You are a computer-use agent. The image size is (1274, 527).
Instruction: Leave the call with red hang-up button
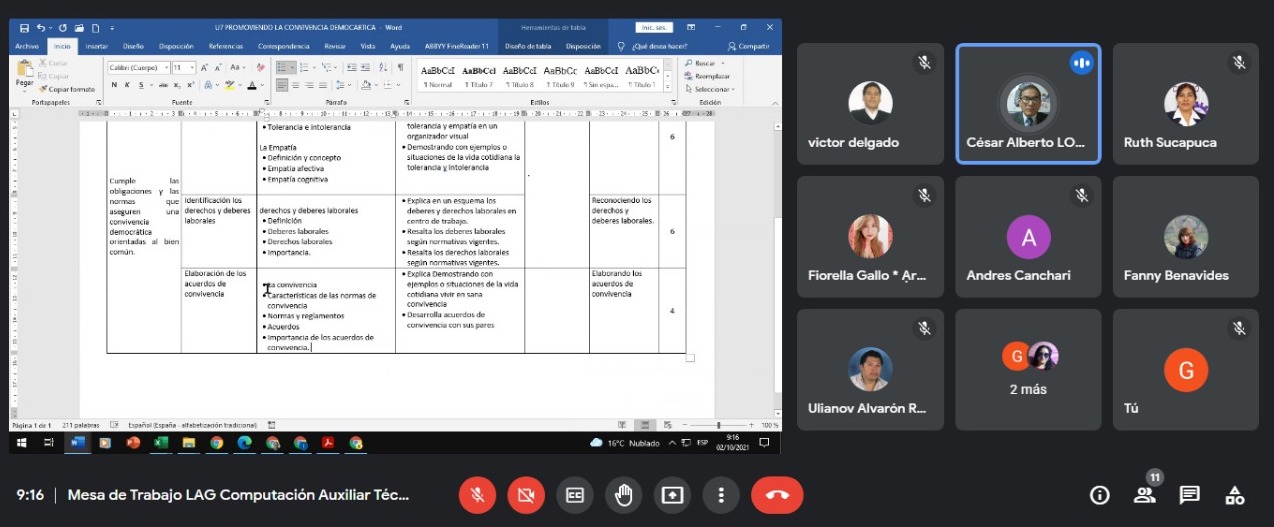pyautogui.click(x=777, y=495)
